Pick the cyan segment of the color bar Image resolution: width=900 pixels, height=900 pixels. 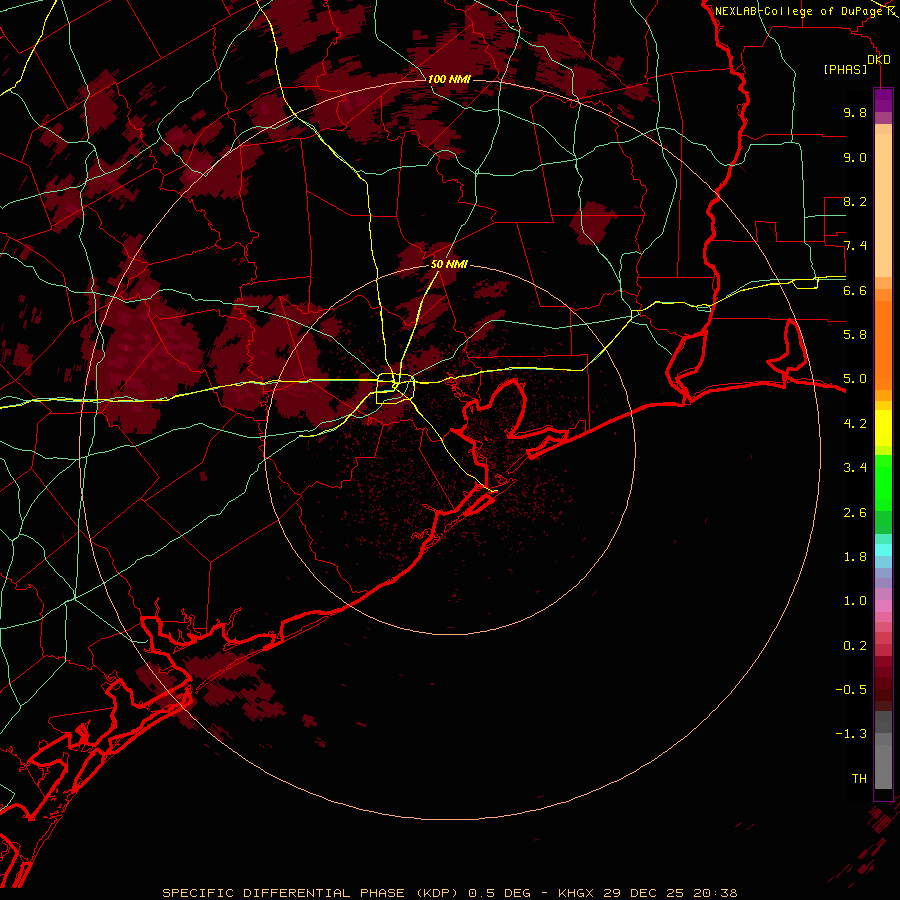(x=883, y=550)
